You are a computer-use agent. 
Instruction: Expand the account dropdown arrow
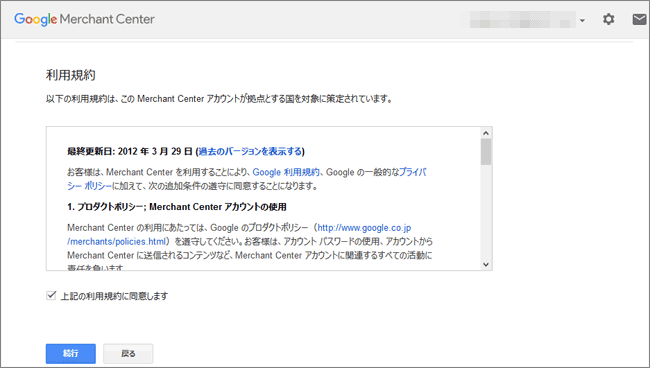[582, 20]
